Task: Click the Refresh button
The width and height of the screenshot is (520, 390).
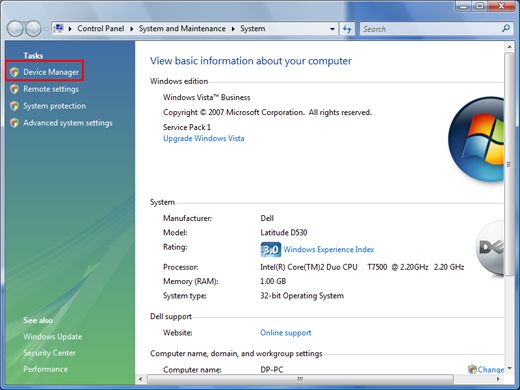Action: click(347, 29)
